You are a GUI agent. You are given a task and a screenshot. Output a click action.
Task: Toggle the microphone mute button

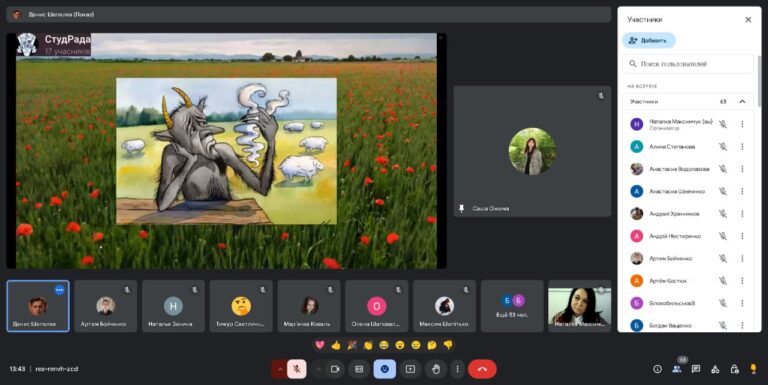coord(297,369)
